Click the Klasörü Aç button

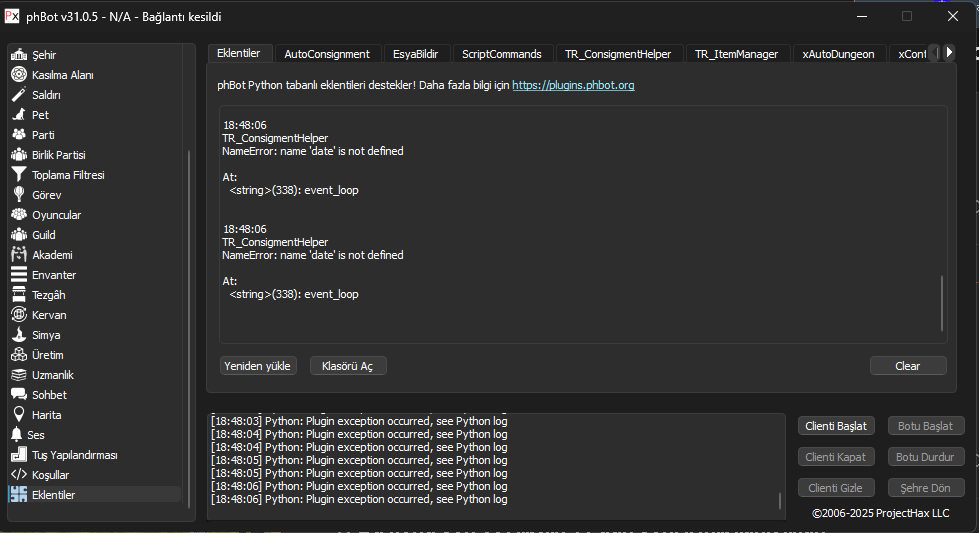click(347, 366)
